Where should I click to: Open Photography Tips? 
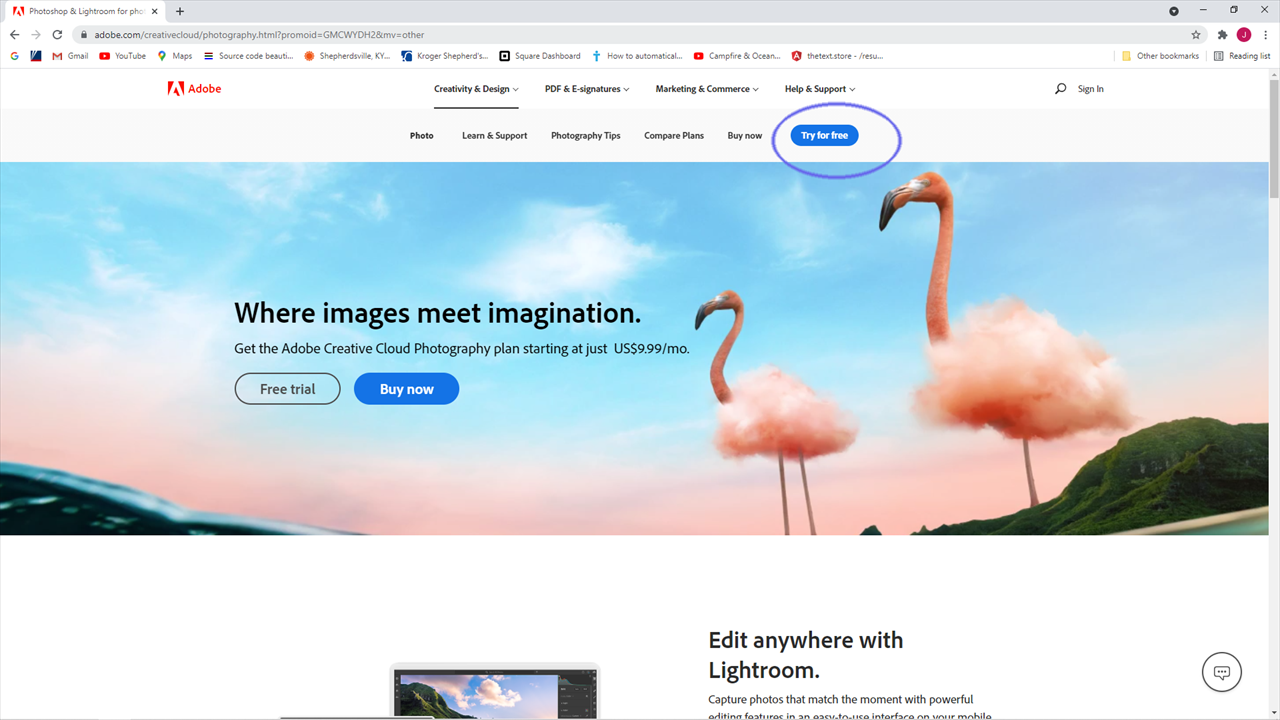586,136
